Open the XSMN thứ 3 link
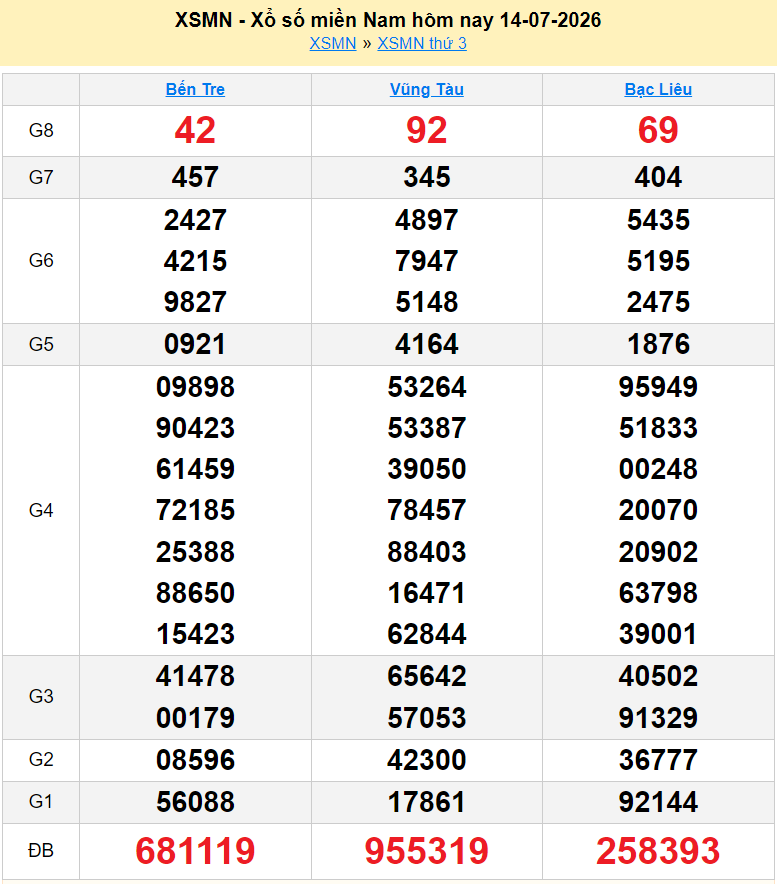Image resolution: width=777 pixels, height=884 pixels. click(422, 43)
